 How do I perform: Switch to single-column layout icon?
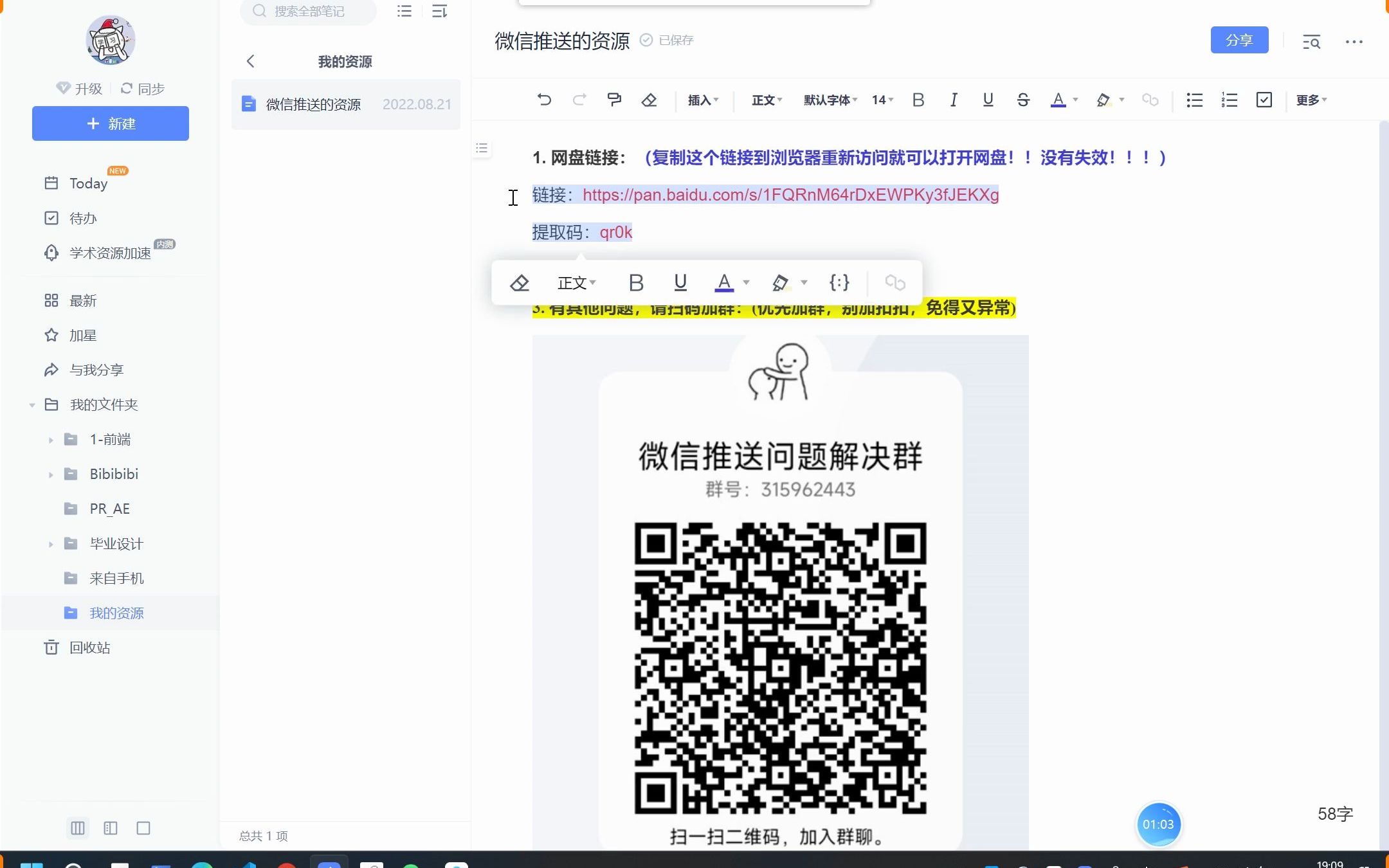point(143,828)
